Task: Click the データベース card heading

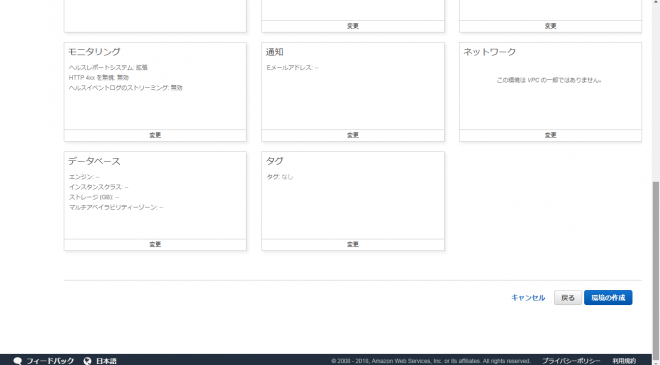Action: 94,161
